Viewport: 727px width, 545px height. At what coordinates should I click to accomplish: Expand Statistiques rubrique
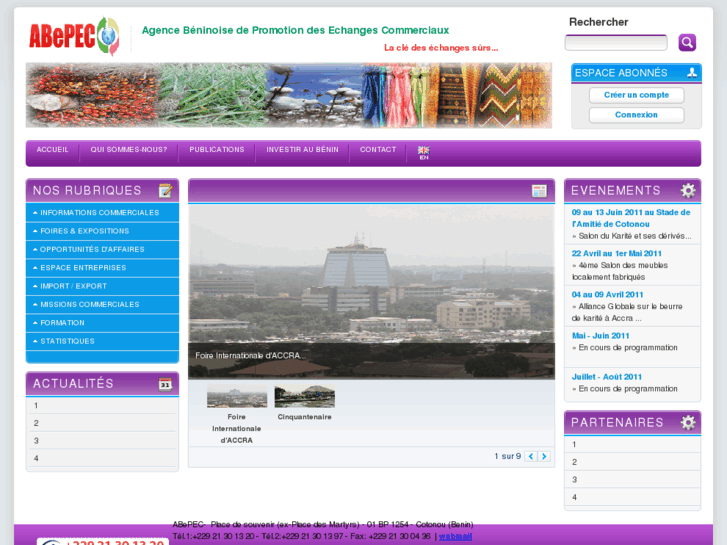(102, 341)
